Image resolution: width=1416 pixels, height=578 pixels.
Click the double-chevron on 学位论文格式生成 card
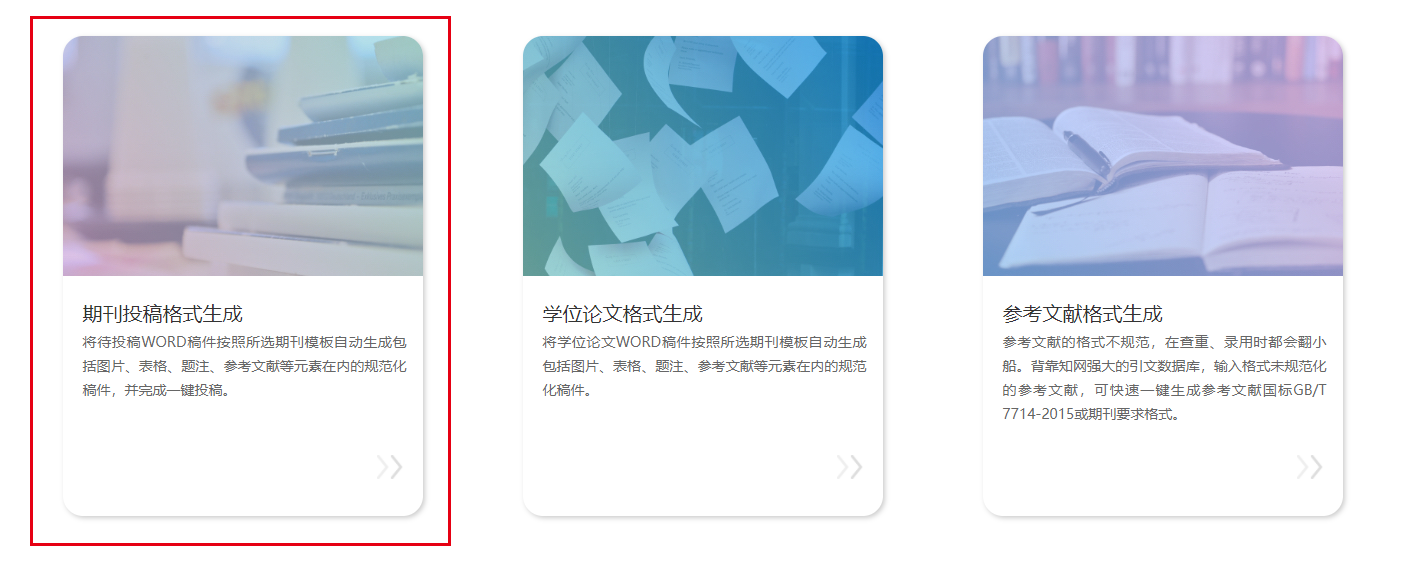[x=850, y=467]
